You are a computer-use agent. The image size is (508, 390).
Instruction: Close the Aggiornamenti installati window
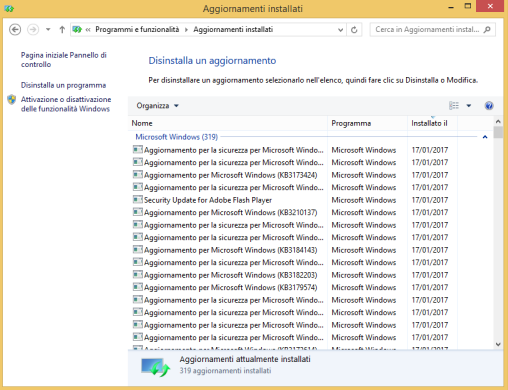[490, 6]
